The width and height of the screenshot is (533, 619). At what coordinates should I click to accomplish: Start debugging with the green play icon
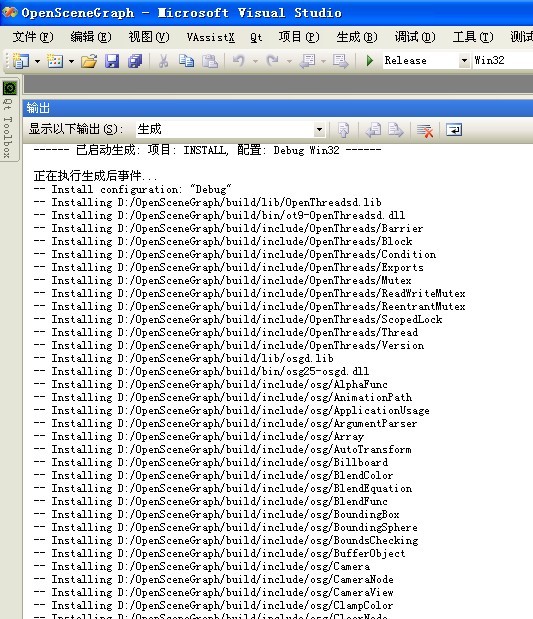(x=370, y=61)
